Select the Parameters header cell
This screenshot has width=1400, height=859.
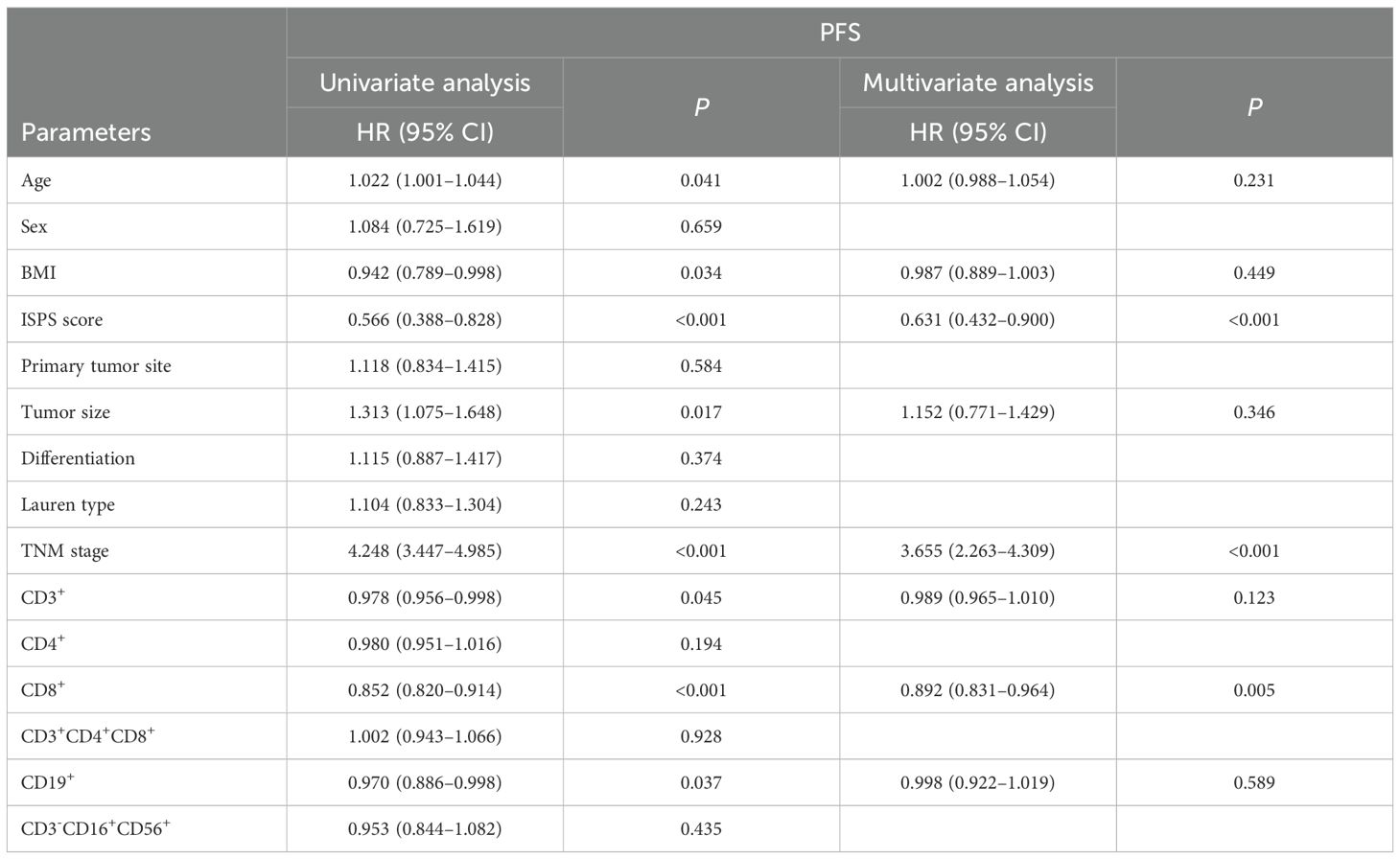[86, 132]
